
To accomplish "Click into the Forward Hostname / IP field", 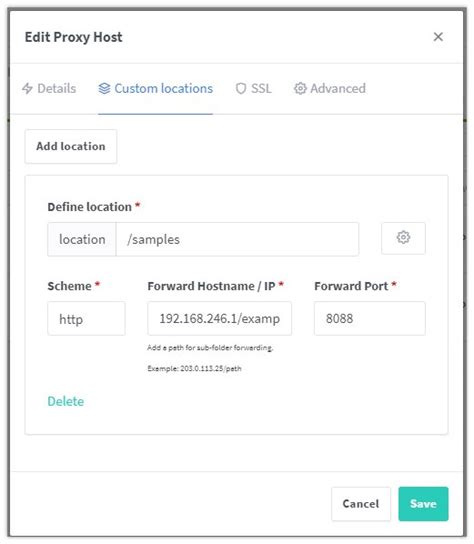I will 219,318.
